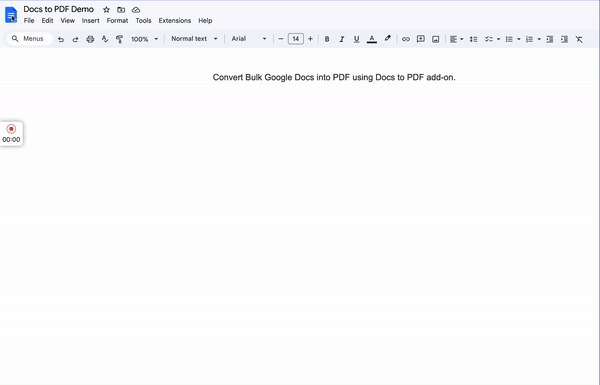Add a comment using the toolbar icon
600x385 pixels.
[x=421, y=39]
